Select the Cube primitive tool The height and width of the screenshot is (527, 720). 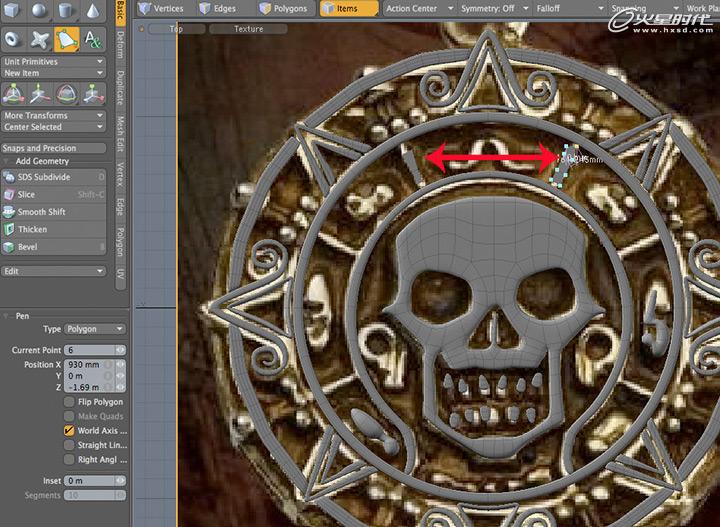[x=12, y=10]
